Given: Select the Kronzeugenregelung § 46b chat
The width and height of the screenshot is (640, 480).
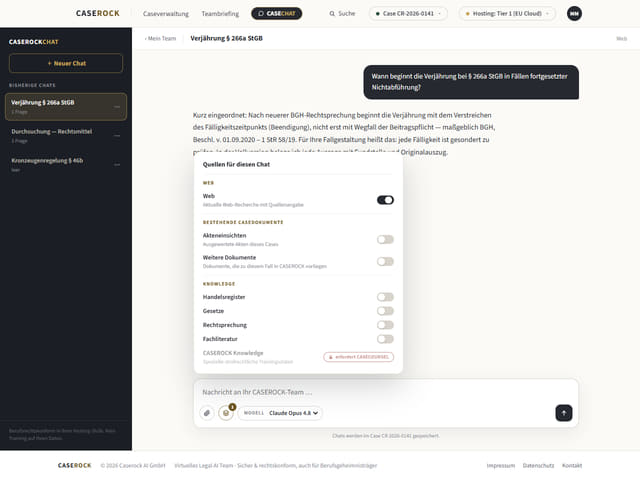Looking at the screenshot, I should pos(66,165).
